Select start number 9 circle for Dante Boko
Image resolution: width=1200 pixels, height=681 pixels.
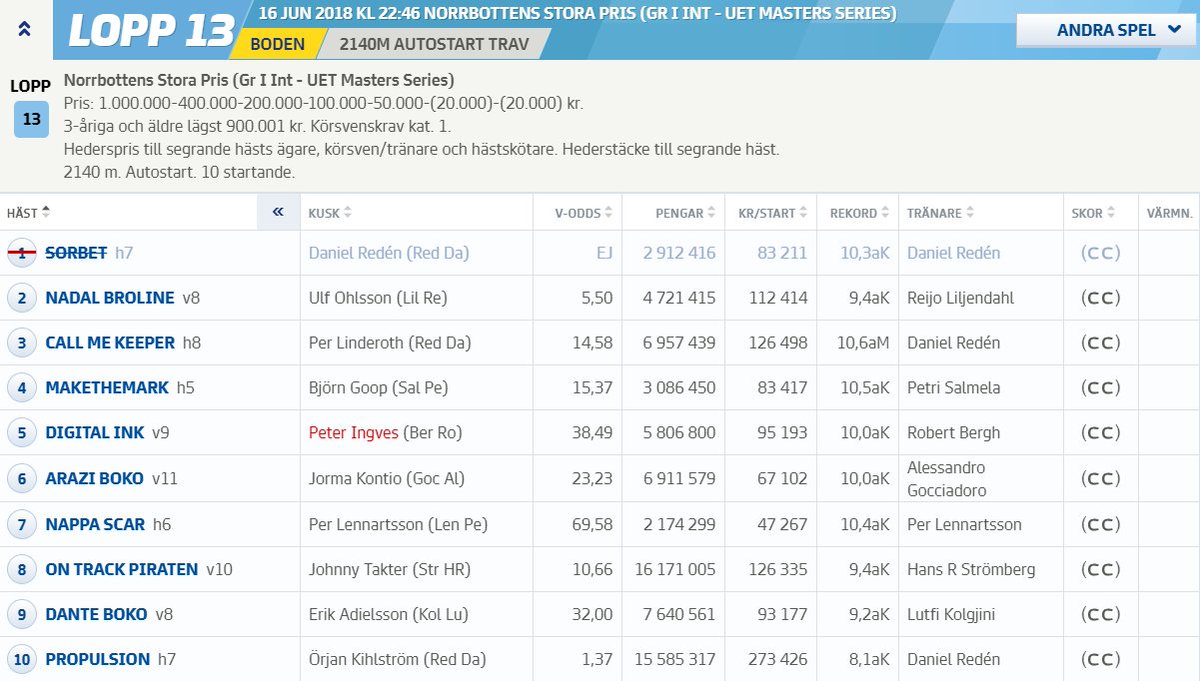click(22, 614)
